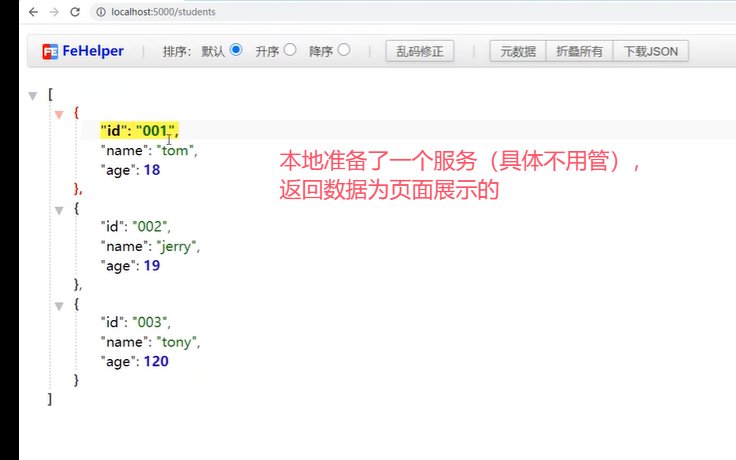Click the "age": 19 row
The image size is (736, 460).
coord(130,266)
